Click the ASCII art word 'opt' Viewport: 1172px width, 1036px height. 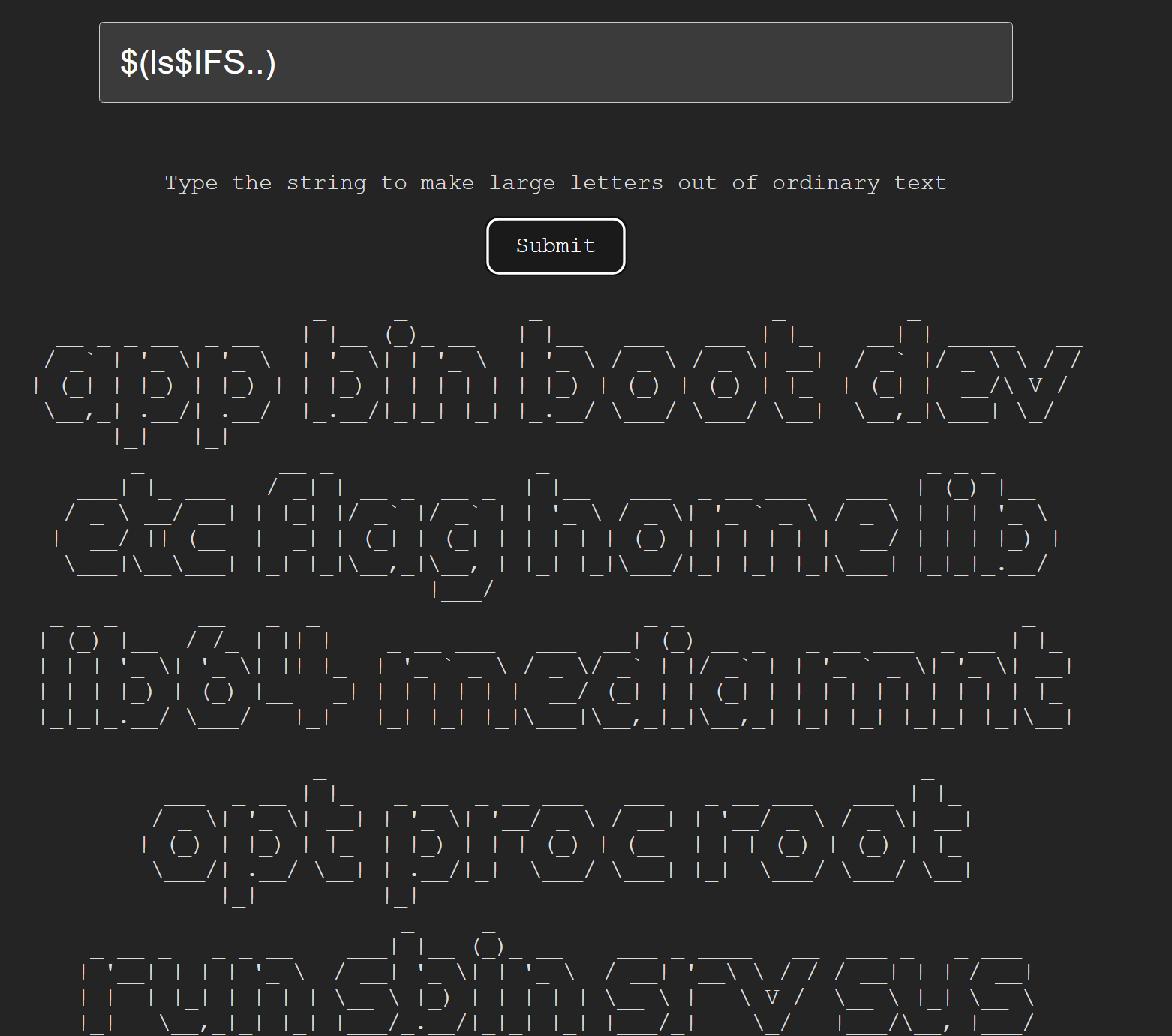(x=254, y=840)
